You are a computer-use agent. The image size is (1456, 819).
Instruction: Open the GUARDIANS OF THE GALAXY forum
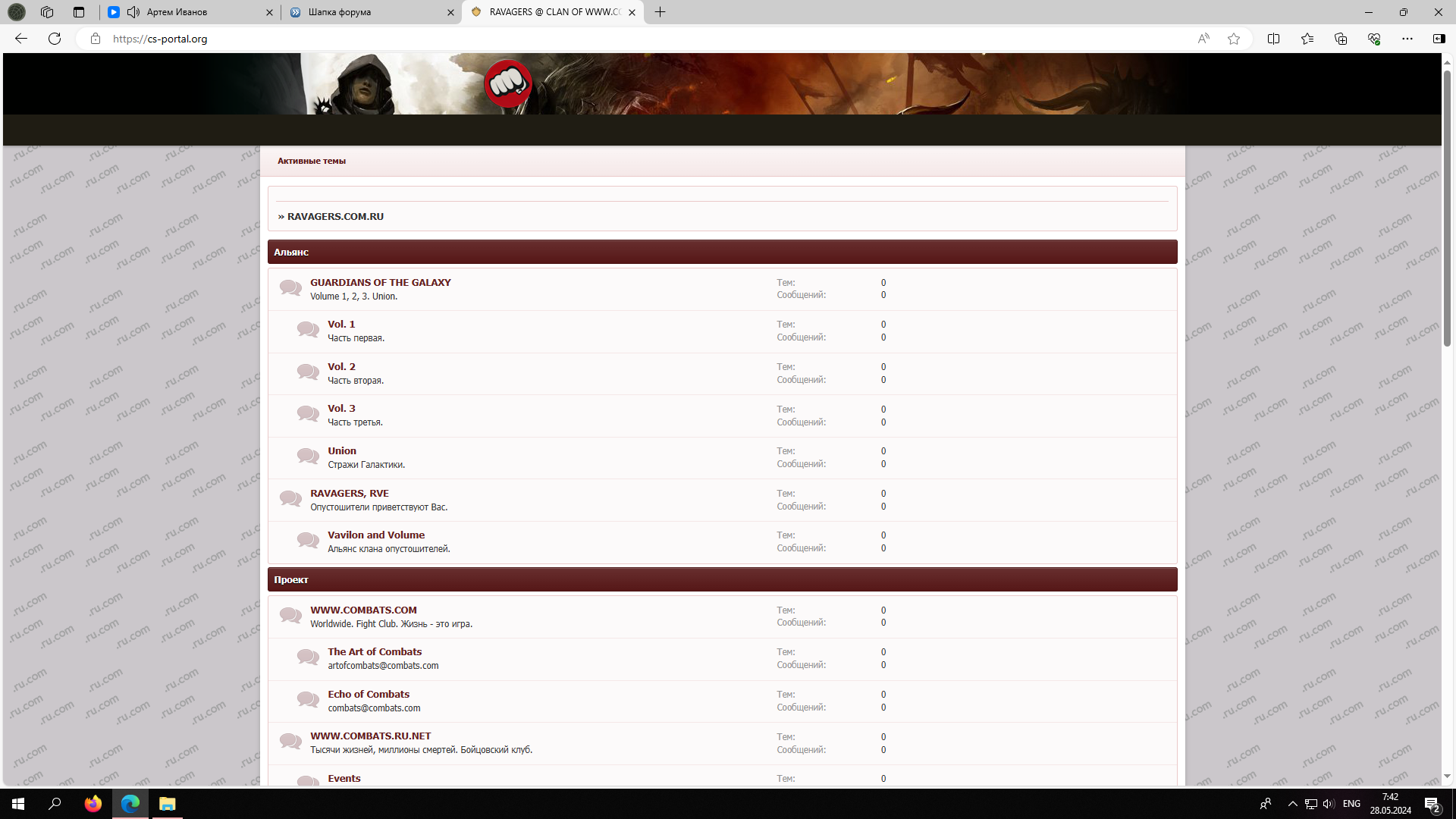[x=381, y=282]
